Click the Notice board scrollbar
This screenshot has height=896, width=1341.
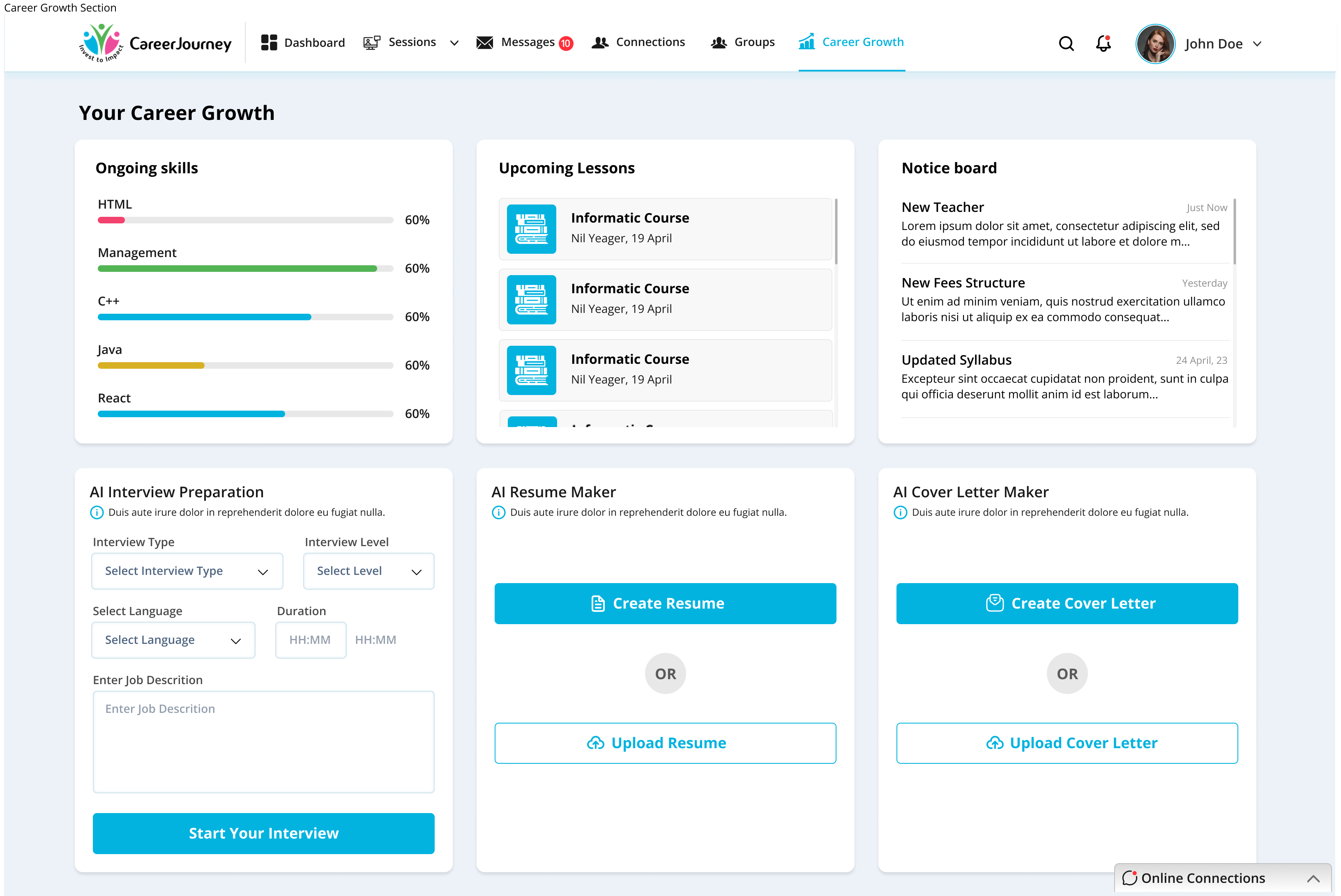coord(1235,232)
